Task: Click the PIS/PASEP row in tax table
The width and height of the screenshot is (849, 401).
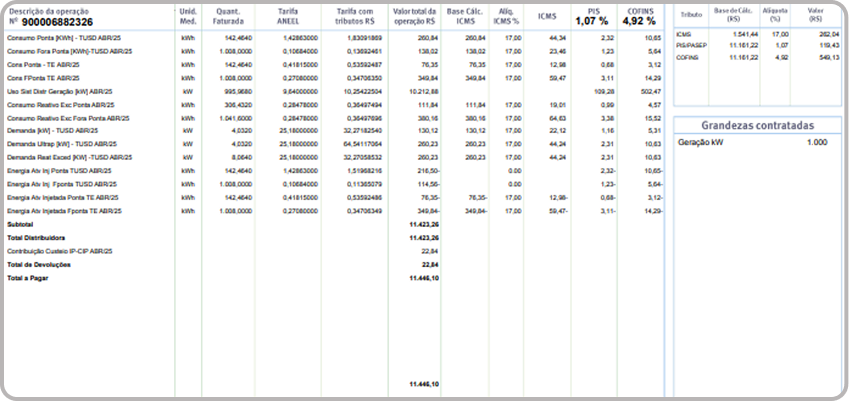Action: click(x=692, y=45)
